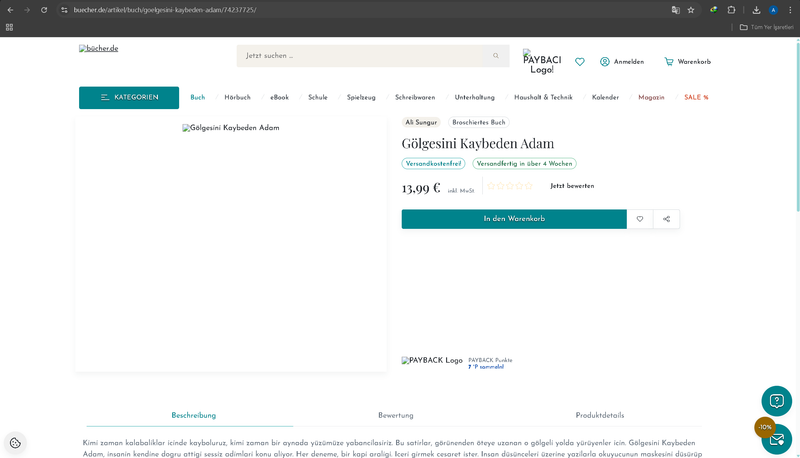Screen dimensions: 800x458
Task: Open the KATEGORIEN menu
Action: point(129,97)
